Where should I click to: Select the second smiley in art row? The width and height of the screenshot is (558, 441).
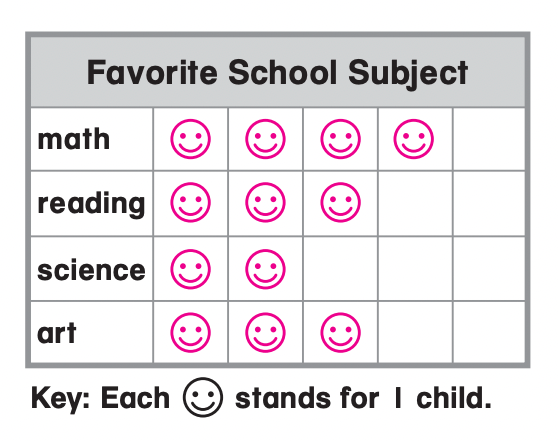[x=265, y=332]
